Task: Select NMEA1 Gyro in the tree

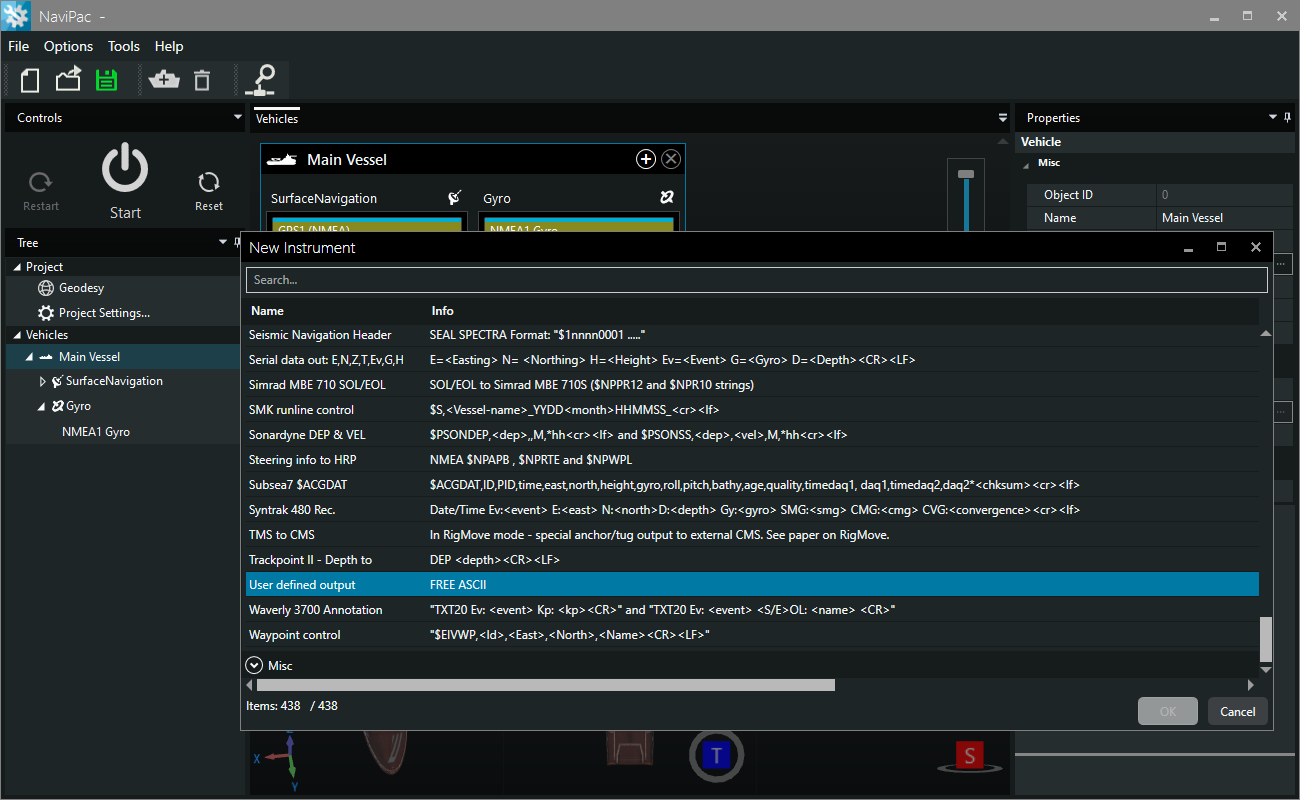Action: [x=96, y=432]
